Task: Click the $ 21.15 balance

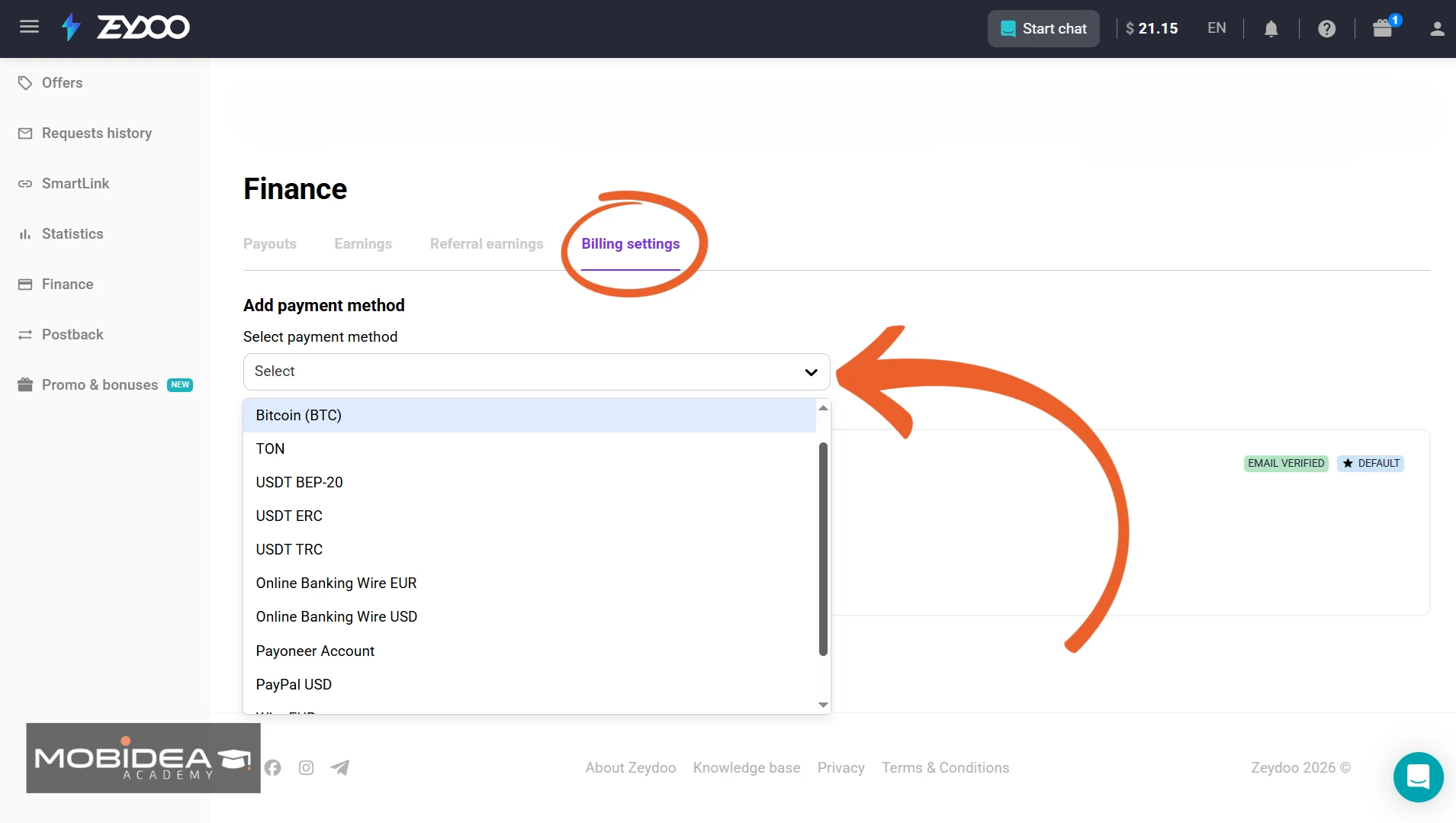Action: [1152, 28]
